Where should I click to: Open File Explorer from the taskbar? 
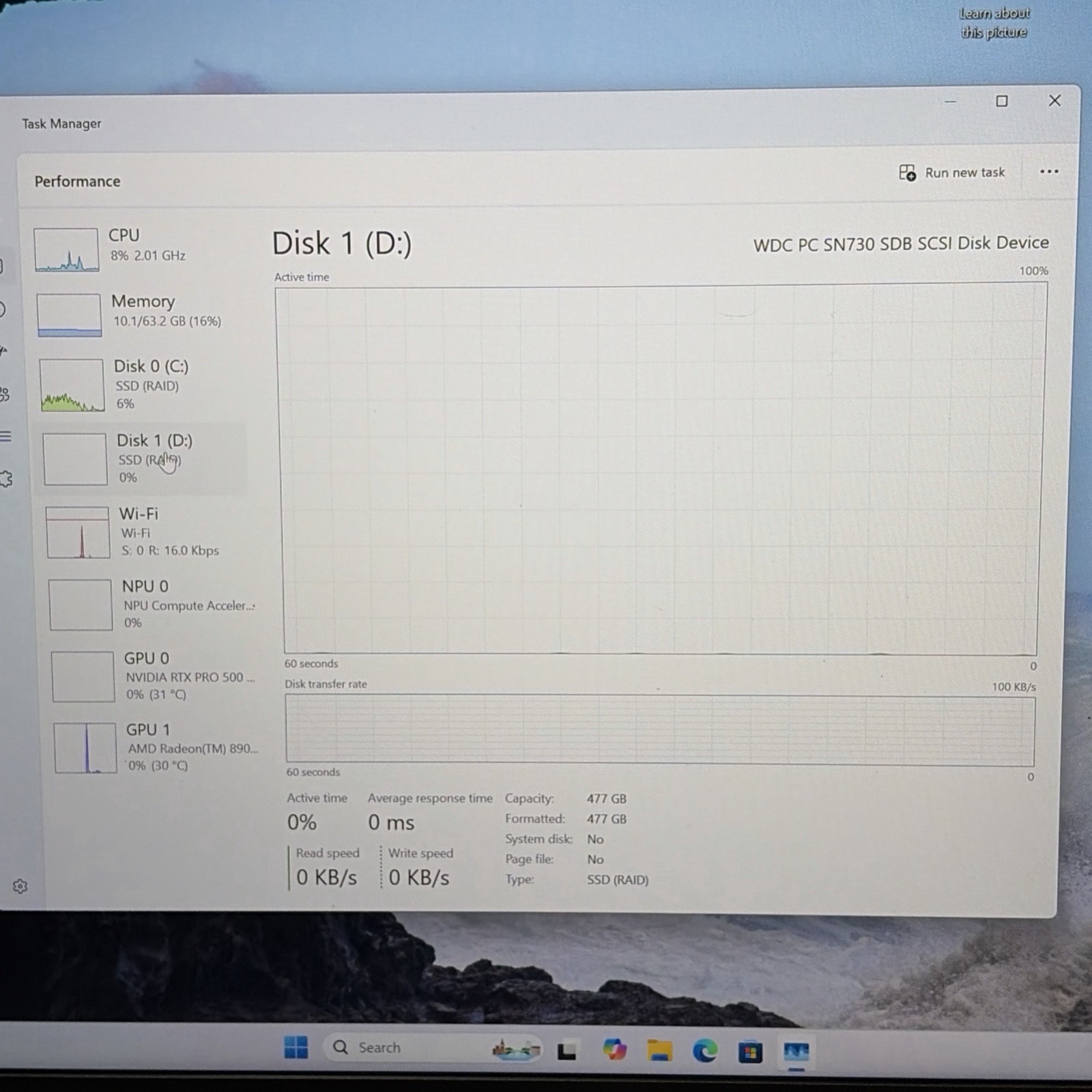[x=659, y=1051]
